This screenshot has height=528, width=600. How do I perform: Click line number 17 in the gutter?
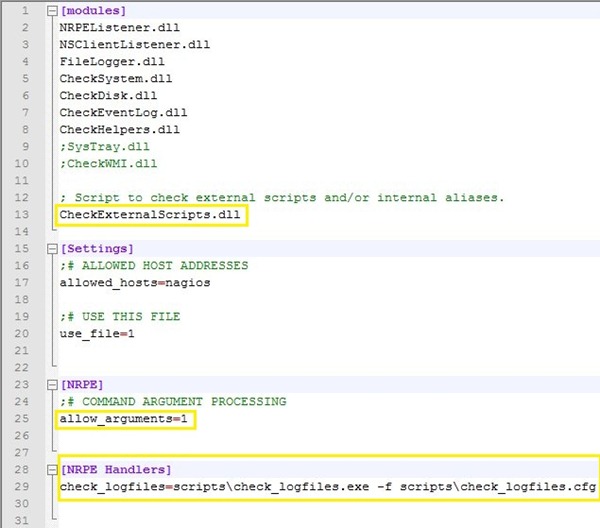pyautogui.click(x=22, y=283)
